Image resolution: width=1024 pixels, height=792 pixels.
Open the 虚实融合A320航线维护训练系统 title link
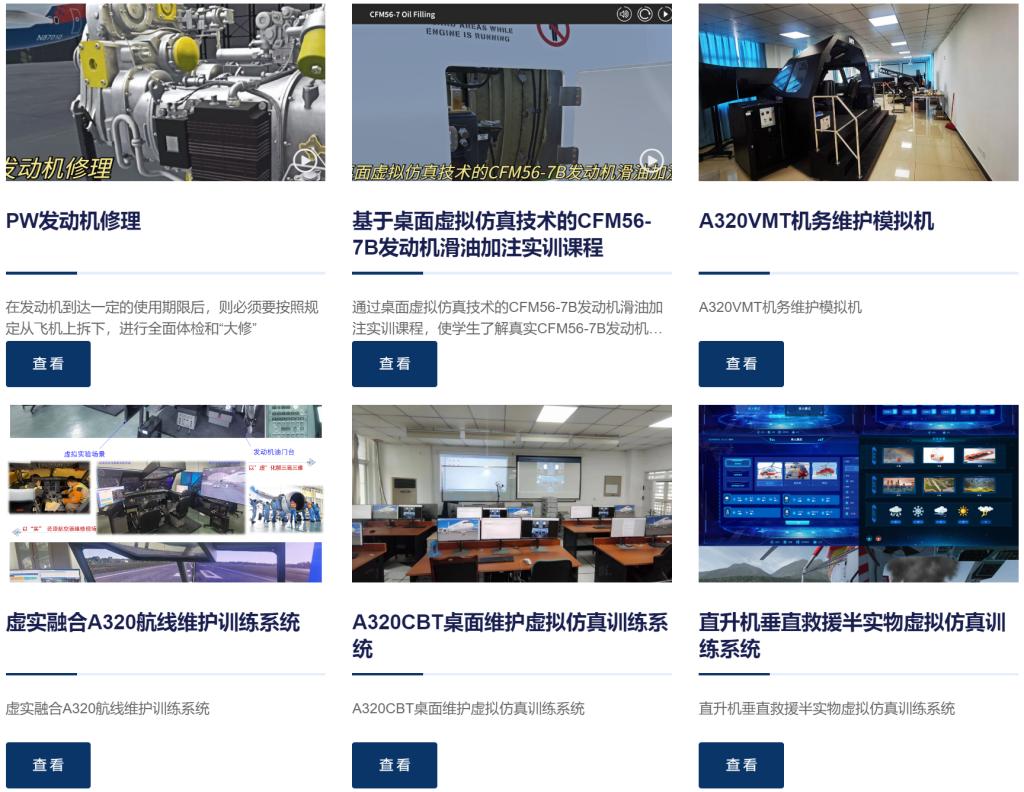click(153, 622)
